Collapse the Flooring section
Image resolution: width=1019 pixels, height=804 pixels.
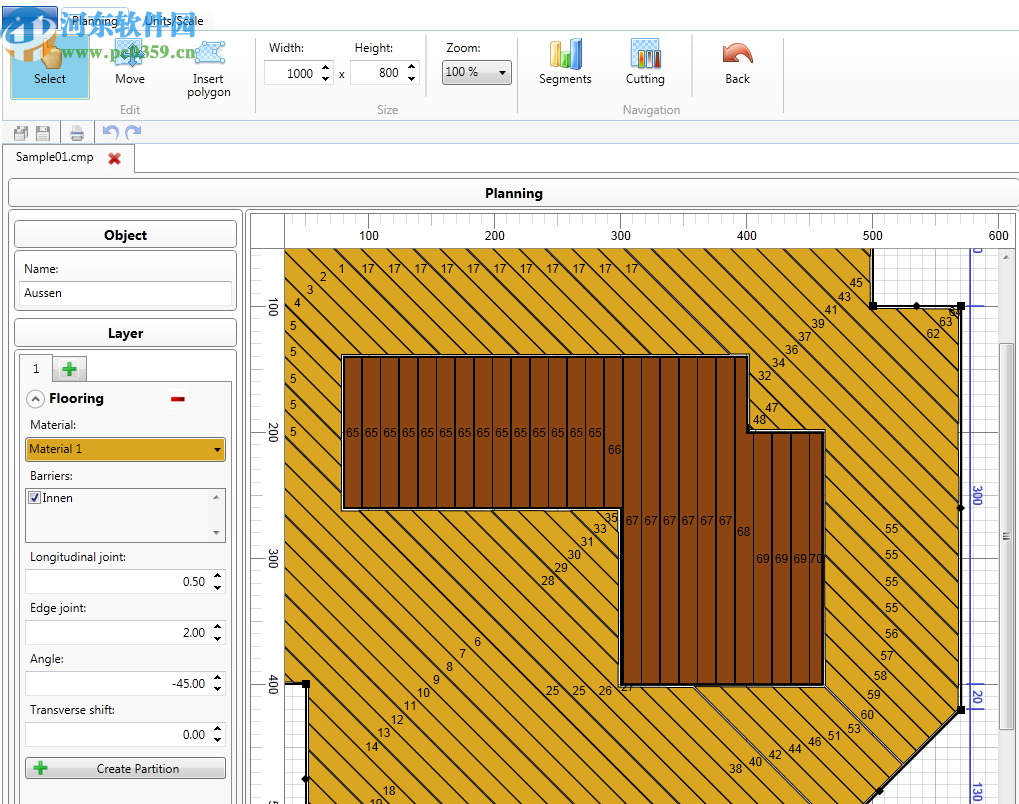click(35, 399)
